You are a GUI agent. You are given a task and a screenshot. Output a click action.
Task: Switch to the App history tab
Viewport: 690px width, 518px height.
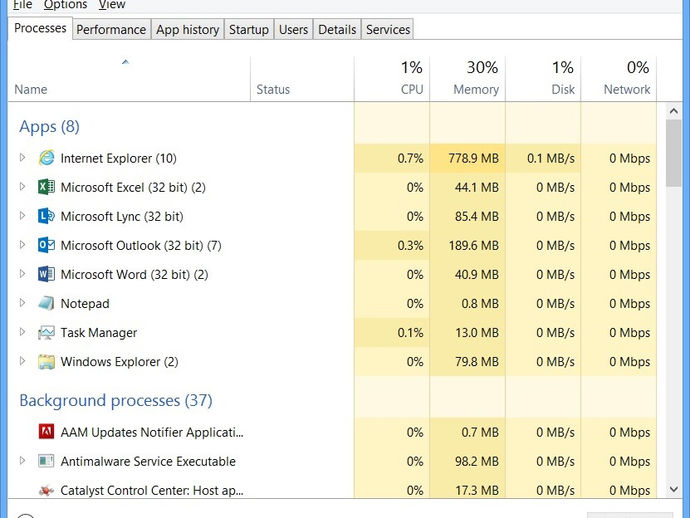187,29
